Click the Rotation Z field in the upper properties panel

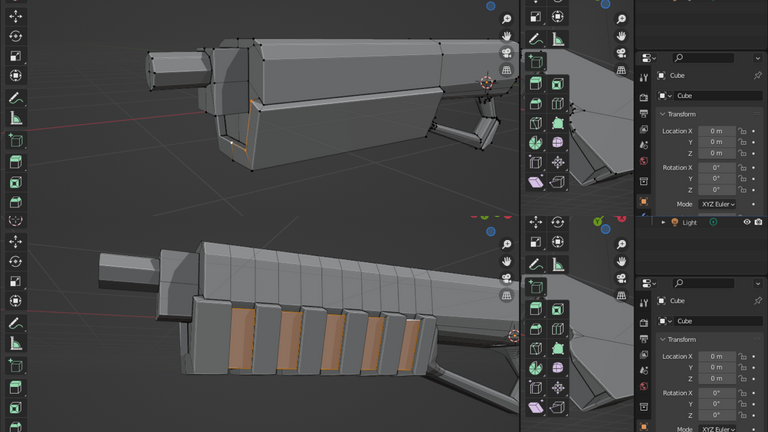pos(717,190)
